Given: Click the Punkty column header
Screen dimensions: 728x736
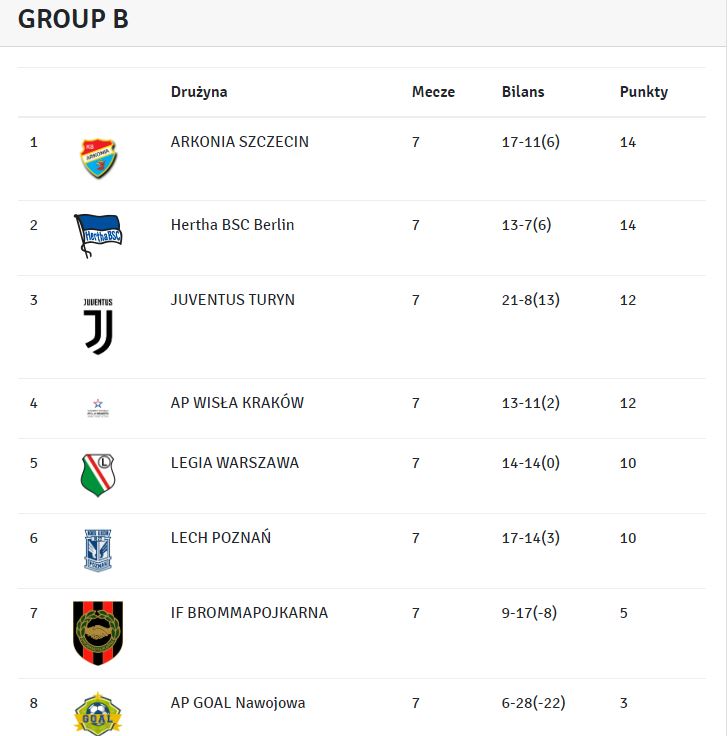Looking at the screenshot, I should point(644,92).
